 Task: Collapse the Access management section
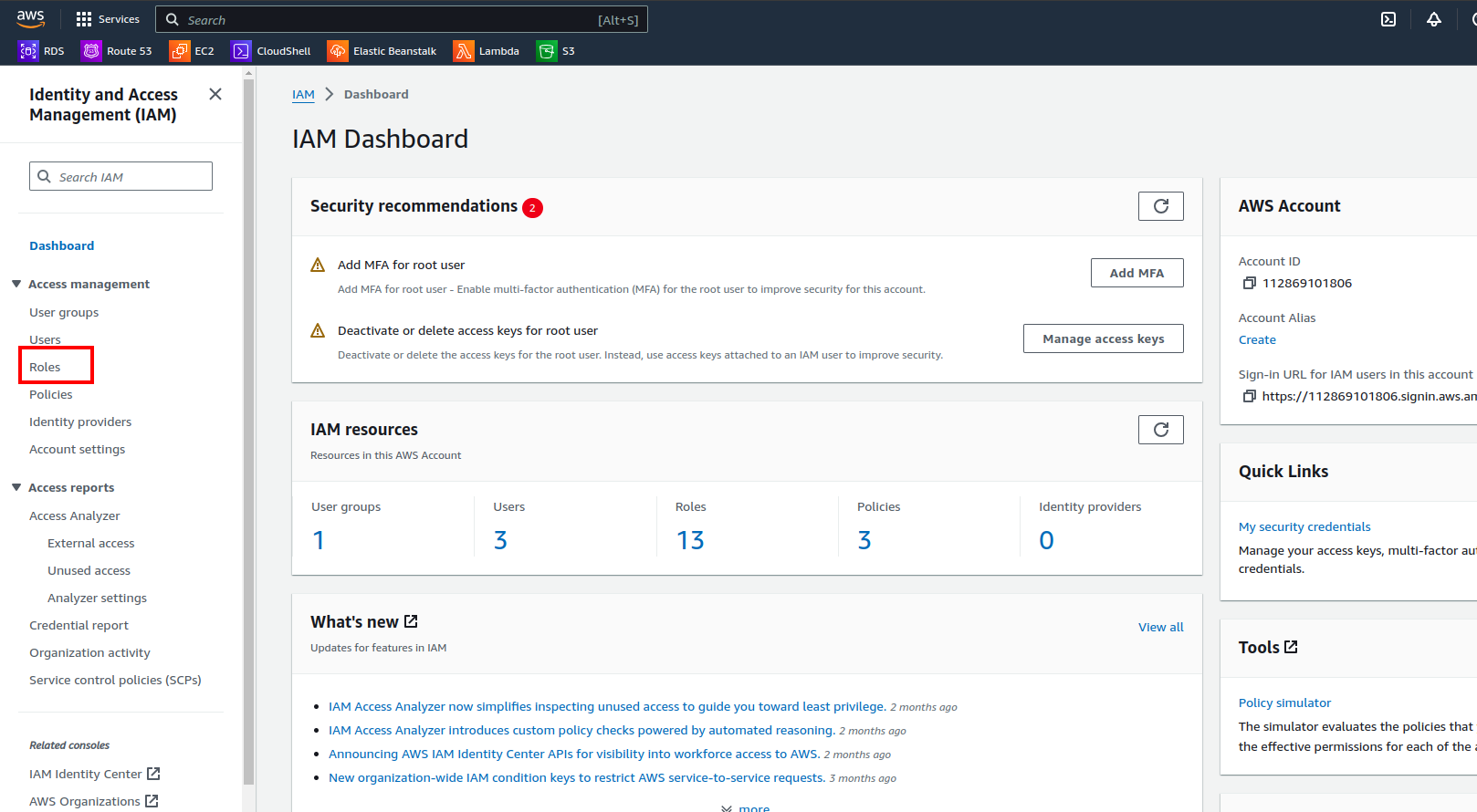[x=16, y=284]
